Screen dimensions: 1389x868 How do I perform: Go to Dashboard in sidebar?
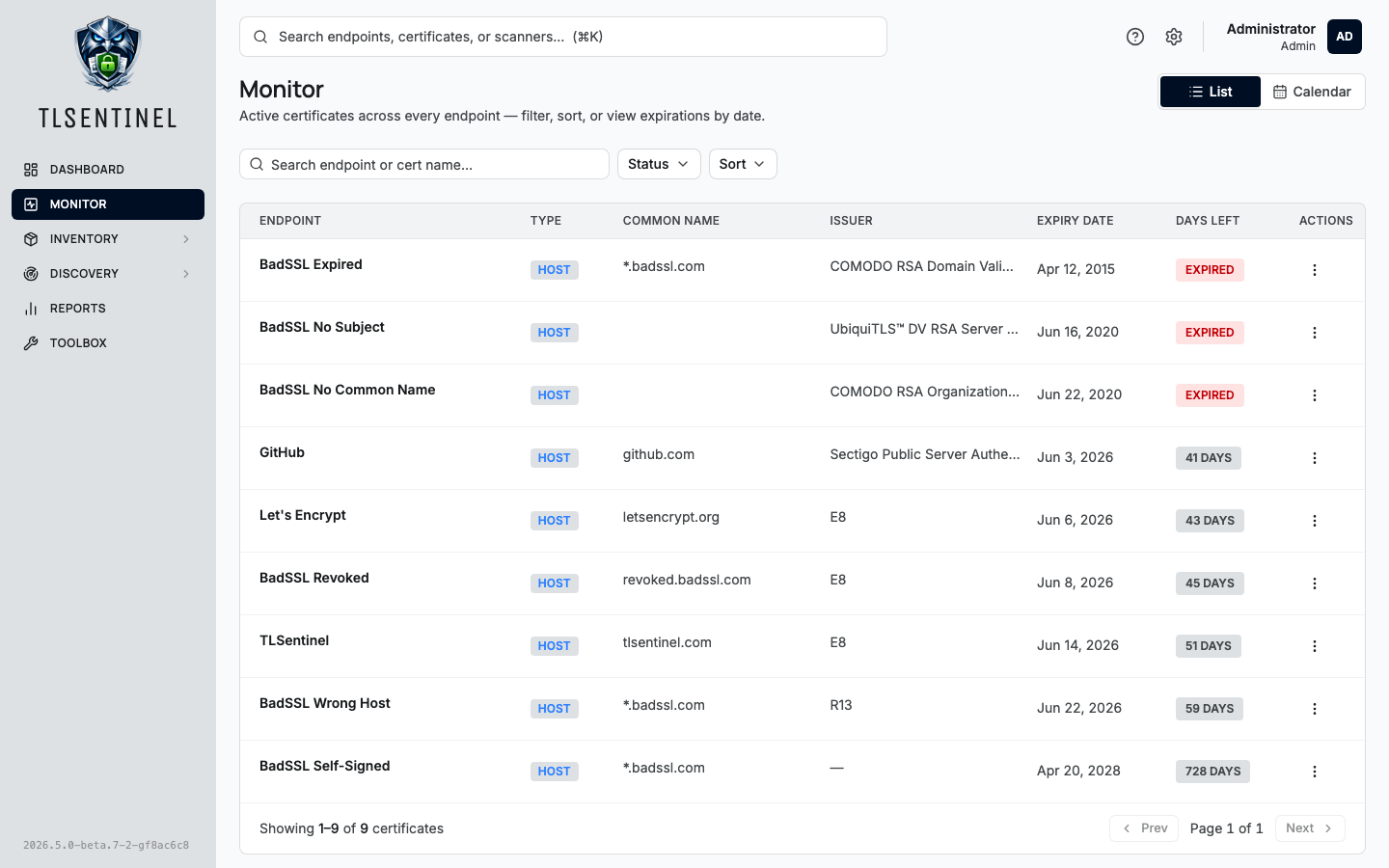[108, 170]
